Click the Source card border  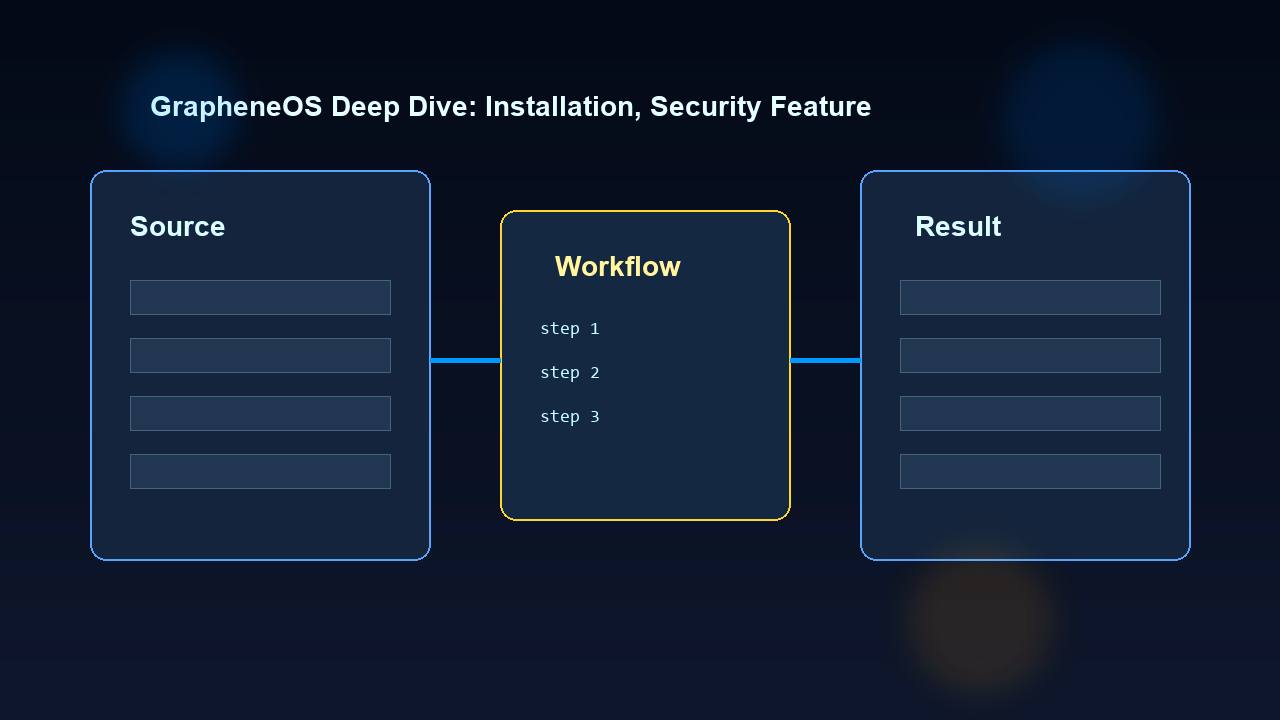[x=91, y=365]
